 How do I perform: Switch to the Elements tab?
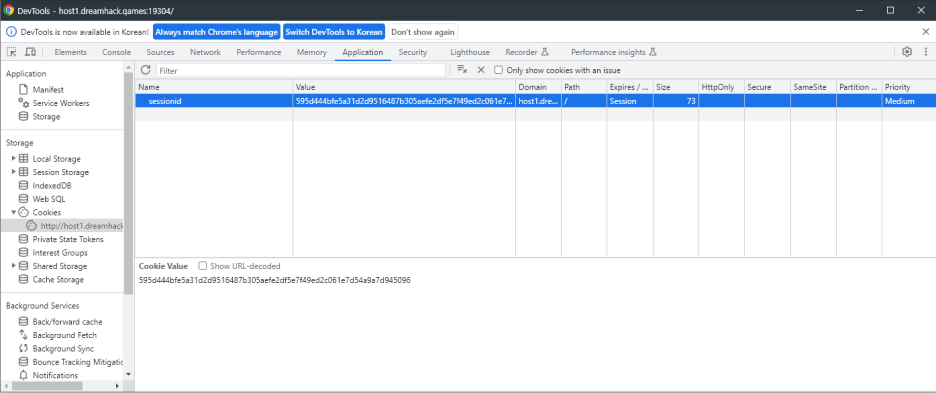click(70, 52)
